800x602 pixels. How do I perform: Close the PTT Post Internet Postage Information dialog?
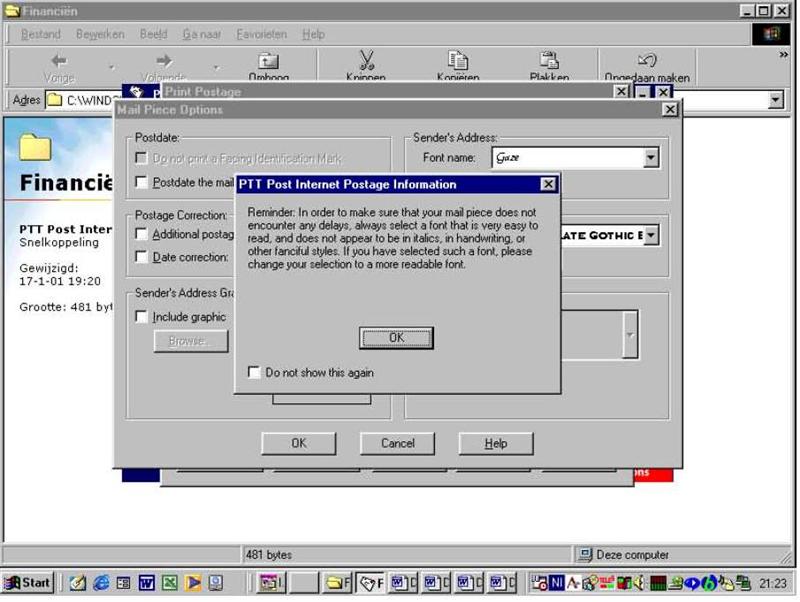[548, 184]
